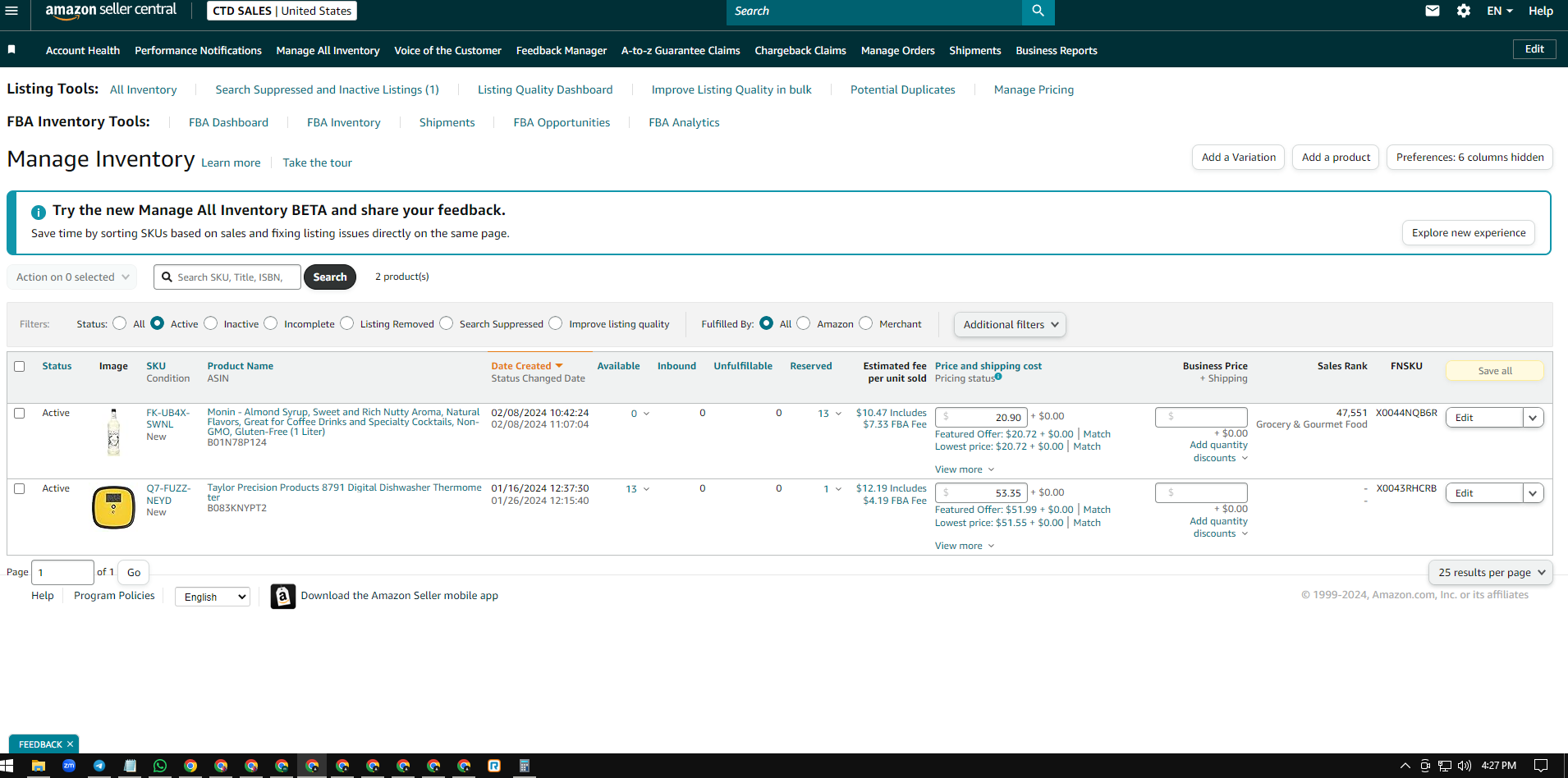Click the 20.90 price field for Monin syrup
Viewport: 1568px width, 778px height.
[981, 417]
